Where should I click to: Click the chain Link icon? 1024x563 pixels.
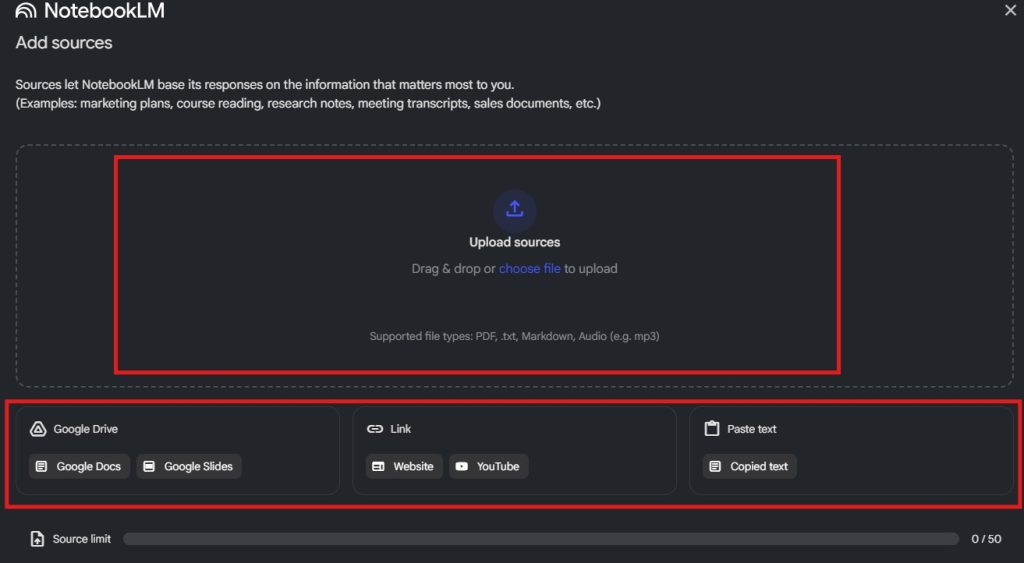pyautogui.click(x=375, y=429)
